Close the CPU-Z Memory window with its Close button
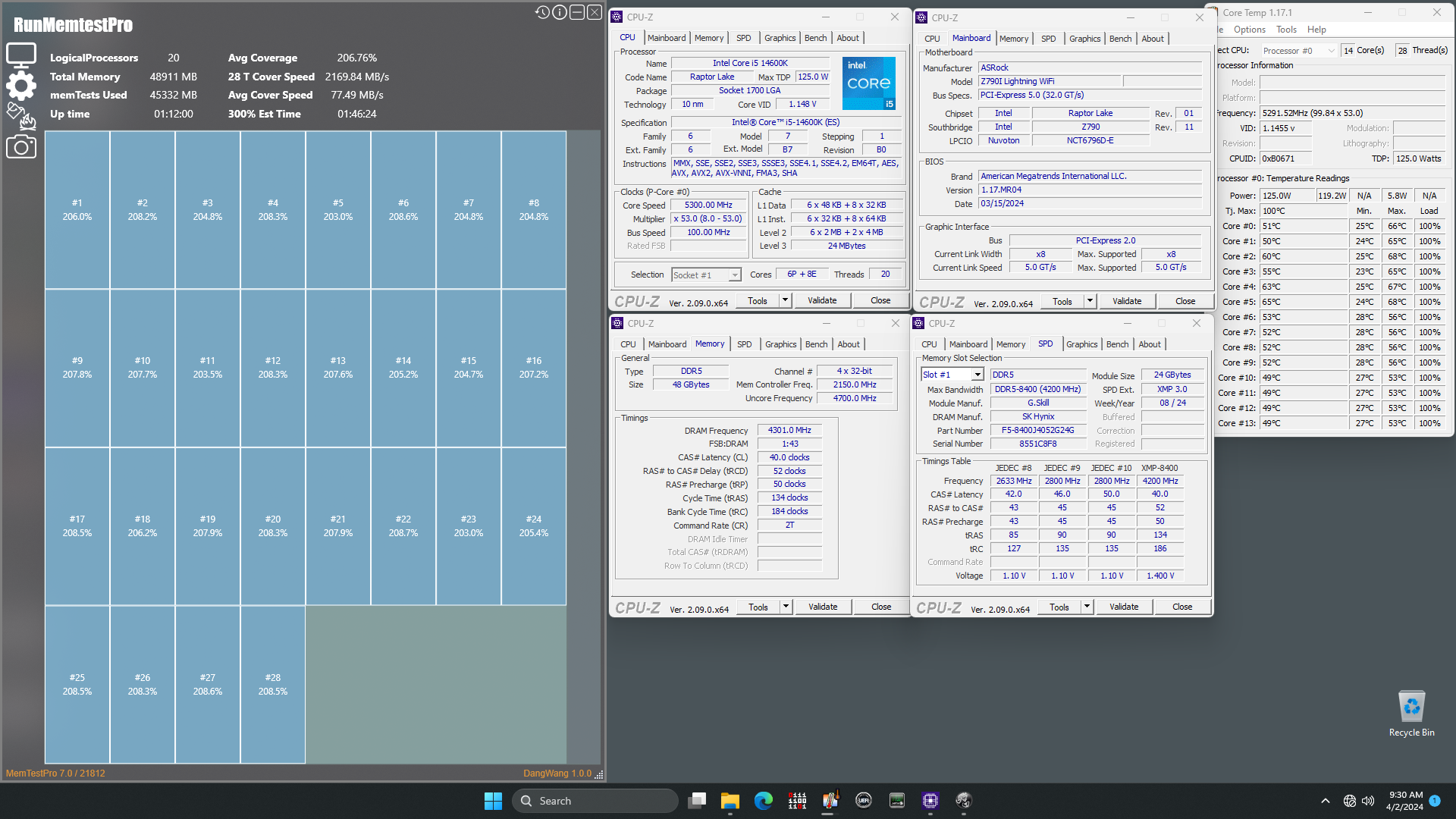Screen dimensions: 1456x819 (x=880, y=606)
